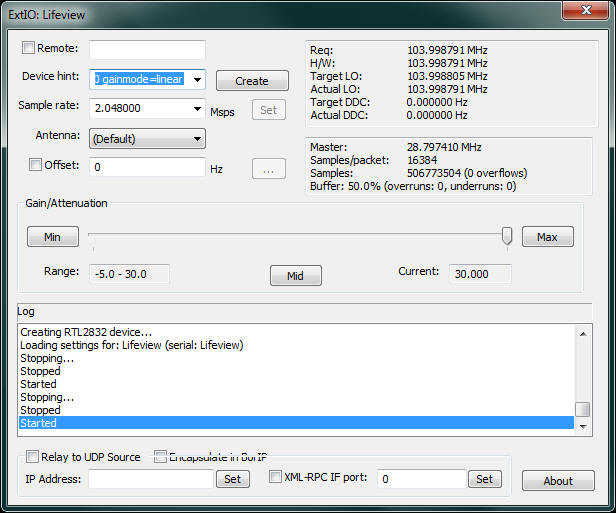Click Set button next to XML-RPC port
Image resolution: width=616 pixels, height=513 pixels.
[485, 479]
